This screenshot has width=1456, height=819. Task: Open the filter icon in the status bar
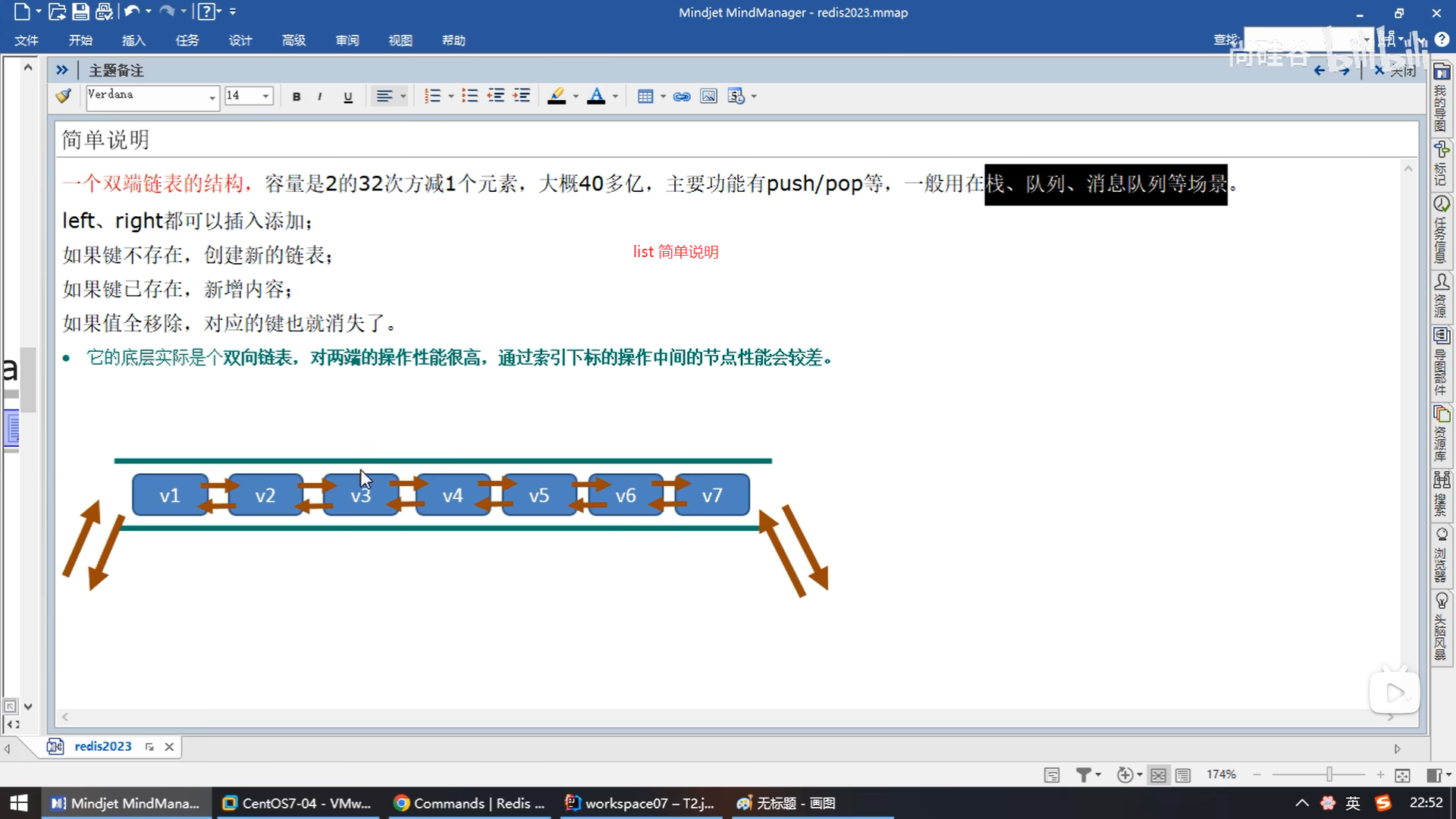tap(1084, 775)
